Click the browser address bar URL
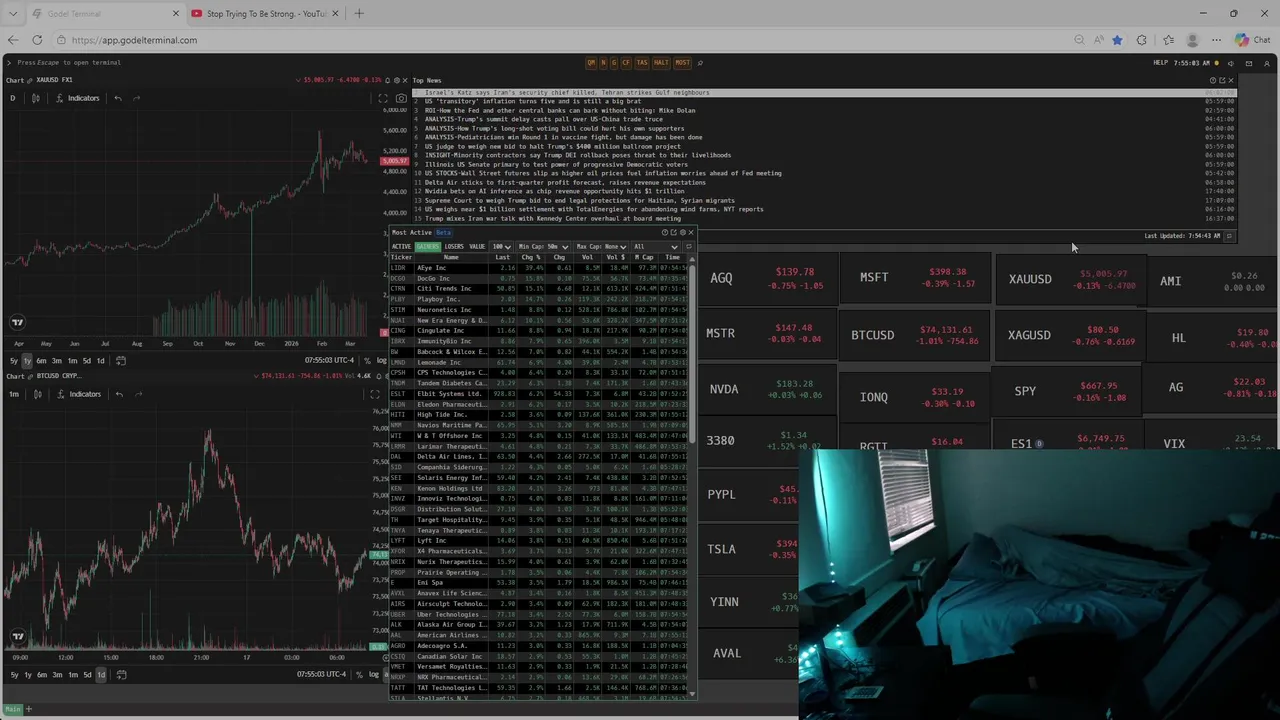Screen dimensions: 1280x720 click(x=134, y=40)
